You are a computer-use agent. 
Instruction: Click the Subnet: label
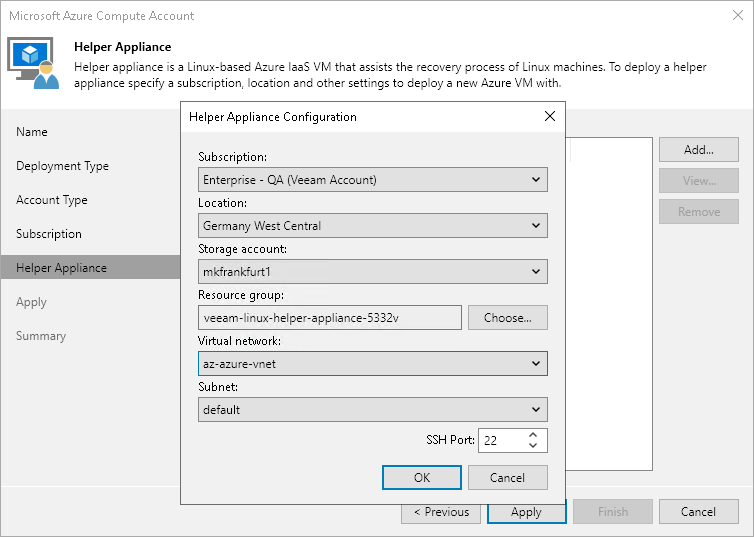pyautogui.click(x=218, y=387)
